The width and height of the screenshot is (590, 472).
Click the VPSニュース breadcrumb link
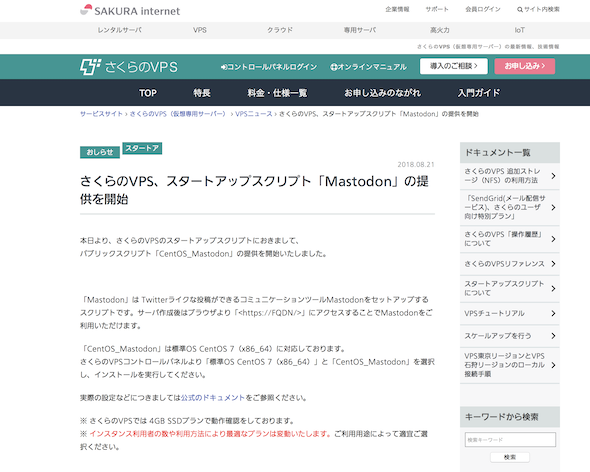254,114
